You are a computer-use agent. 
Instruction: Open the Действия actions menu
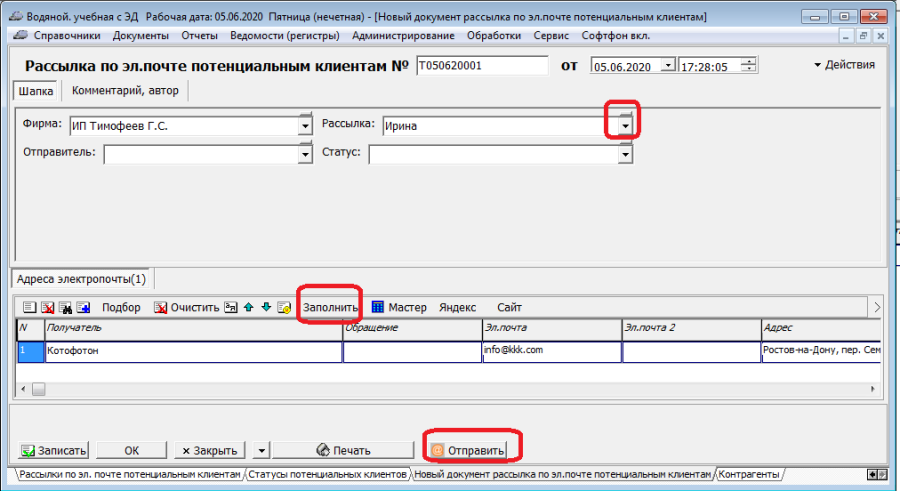tap(845, 65)
